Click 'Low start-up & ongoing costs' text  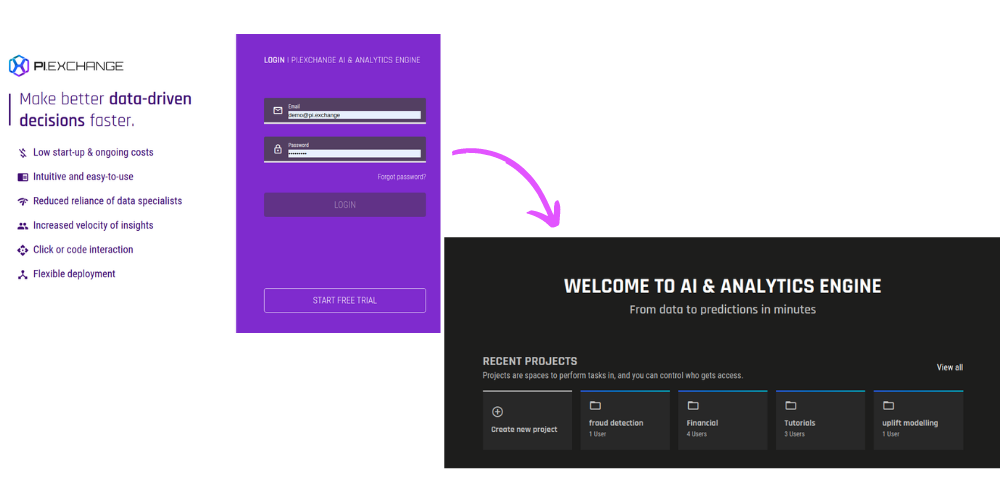click(x=93, y=153)
